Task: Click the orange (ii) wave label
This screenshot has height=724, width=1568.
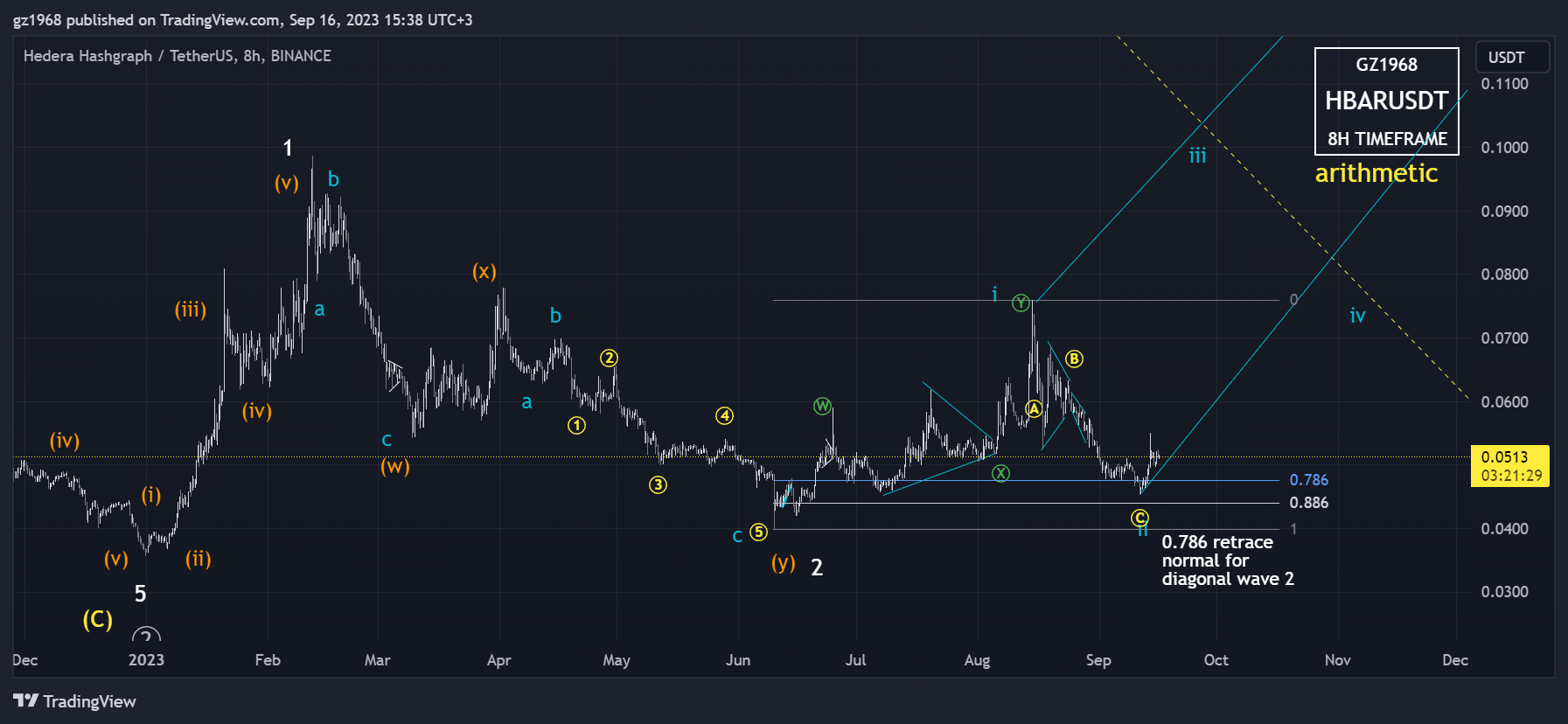Action: coord(199,559)
